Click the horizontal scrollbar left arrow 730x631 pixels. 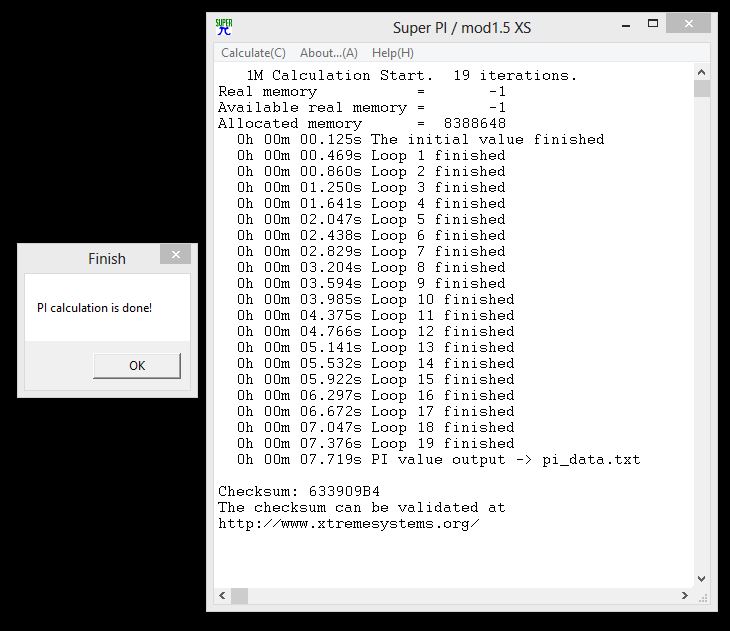[223, 597]
